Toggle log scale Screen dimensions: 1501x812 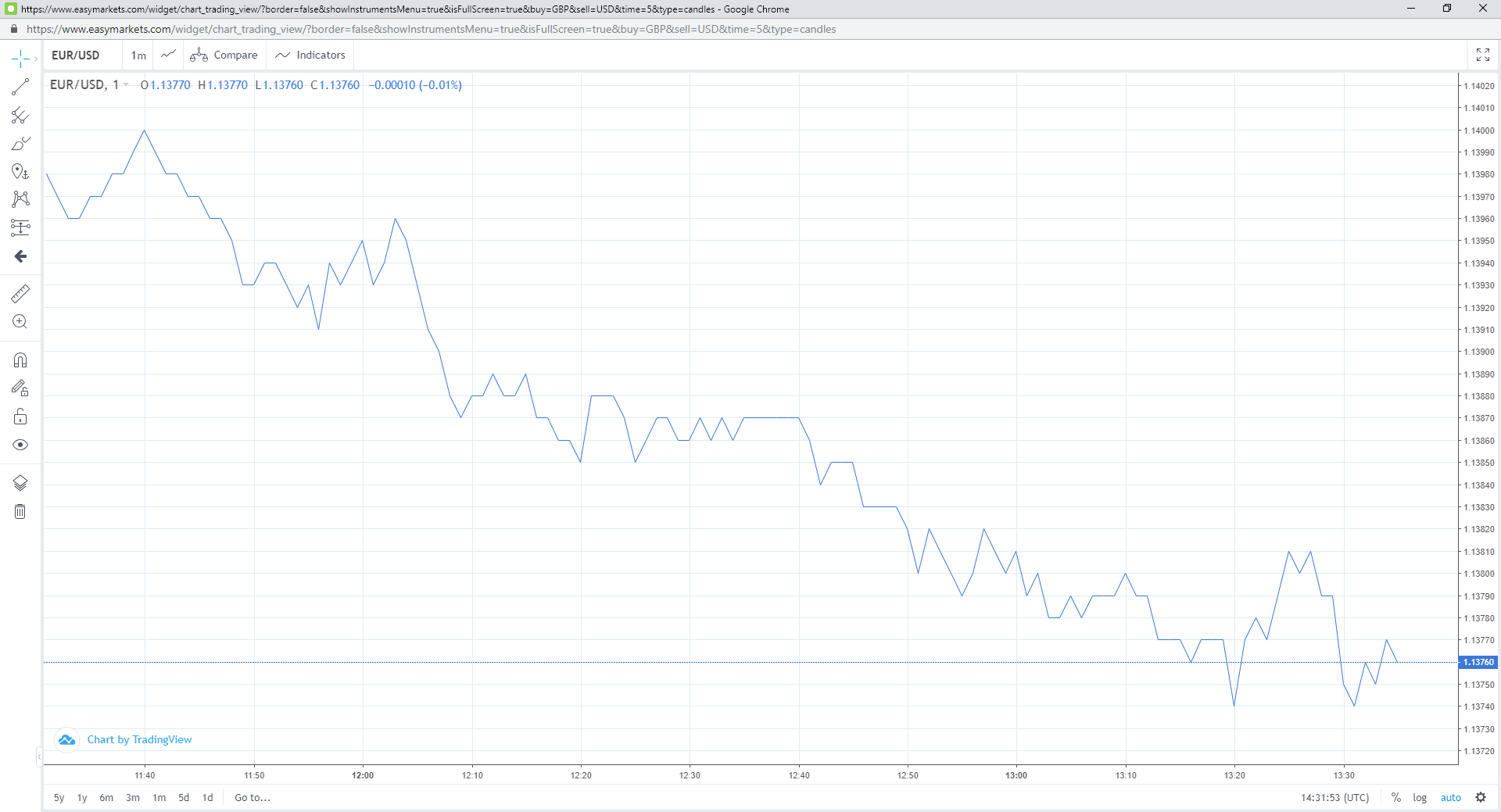[x=1420, y=798]
